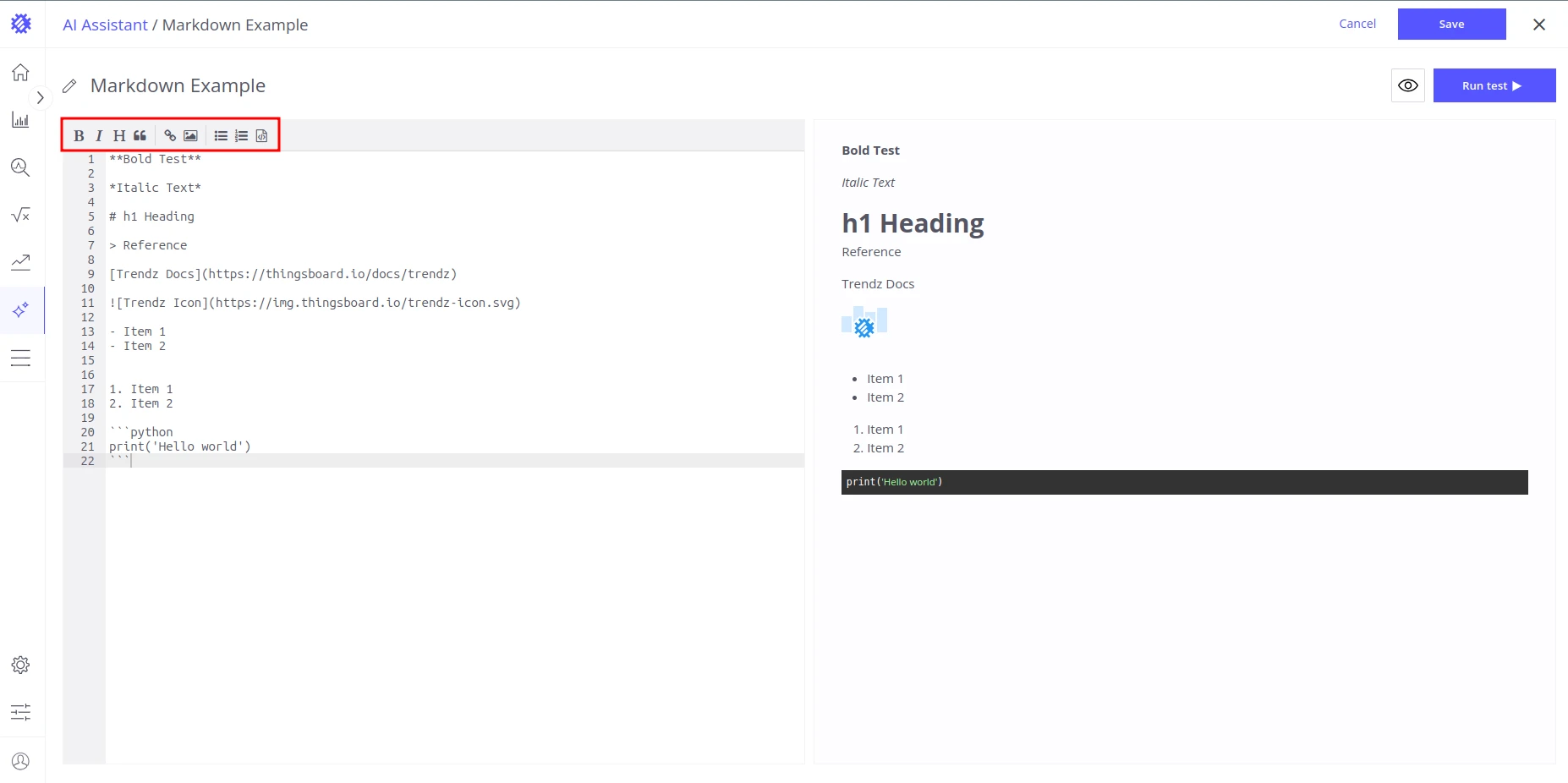Click line number 22 in the gutter
Screen dimensions: 1568x783
[88, 461]
